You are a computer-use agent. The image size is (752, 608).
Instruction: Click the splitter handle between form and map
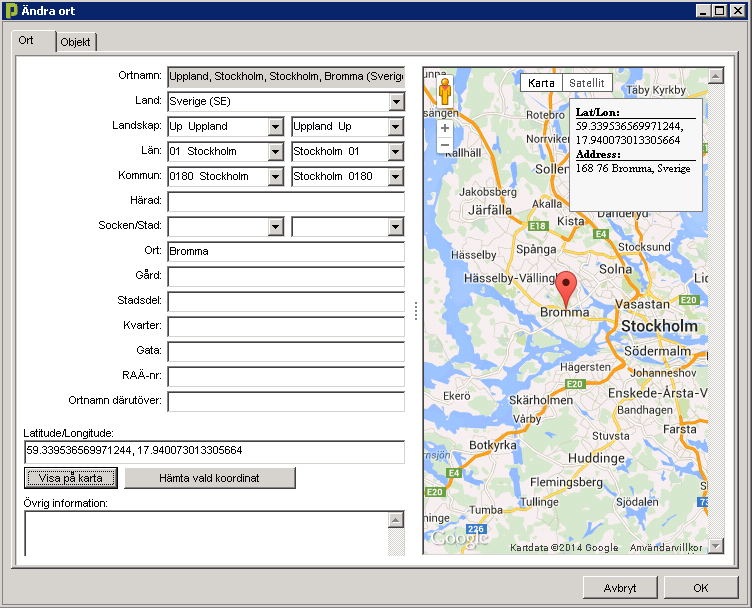415,311
